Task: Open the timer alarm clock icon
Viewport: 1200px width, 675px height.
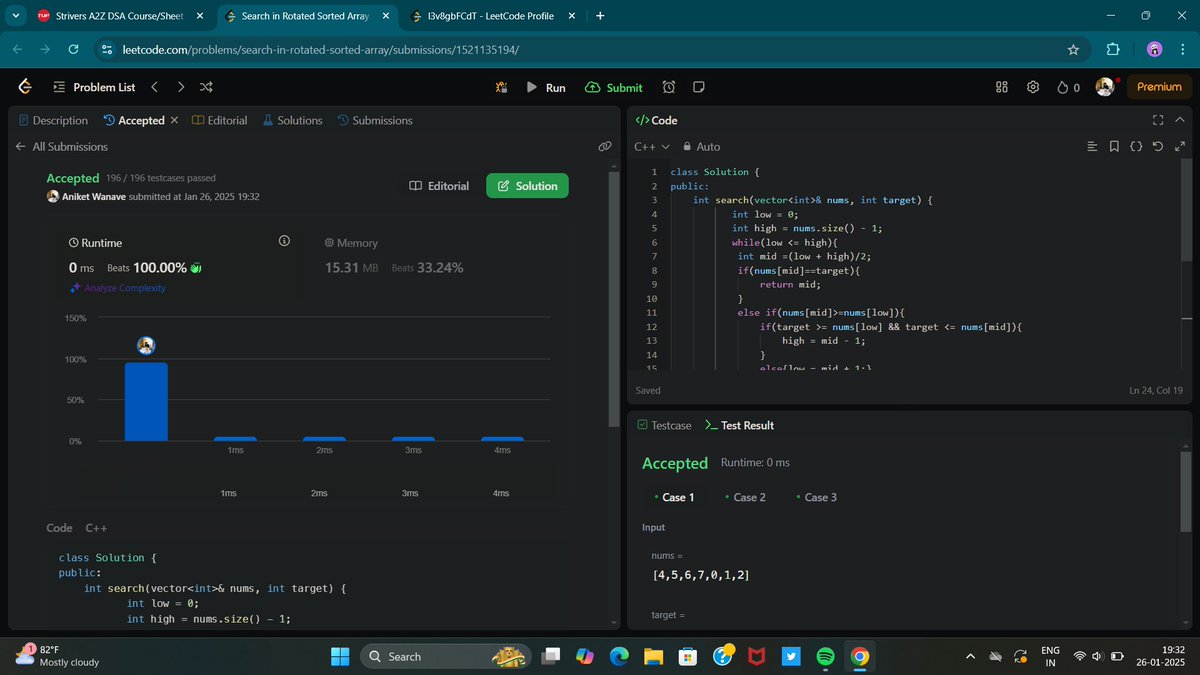Action: 669,87
